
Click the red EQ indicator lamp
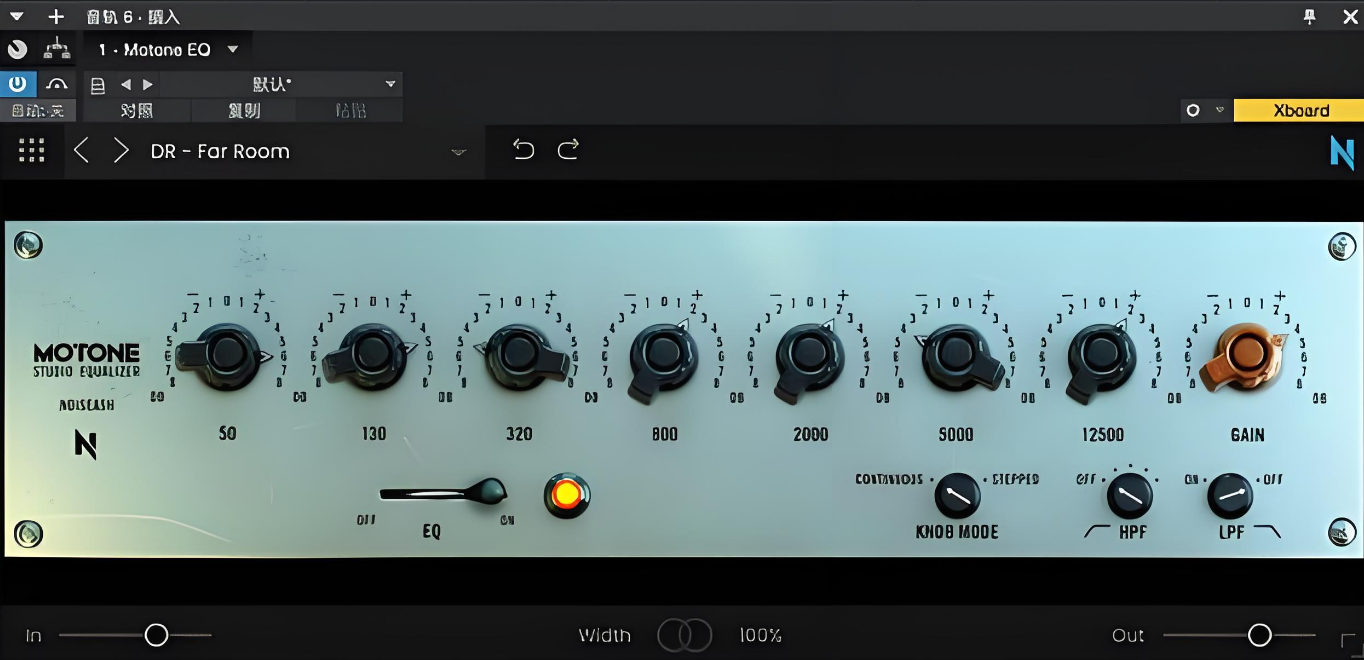point(567,494)
